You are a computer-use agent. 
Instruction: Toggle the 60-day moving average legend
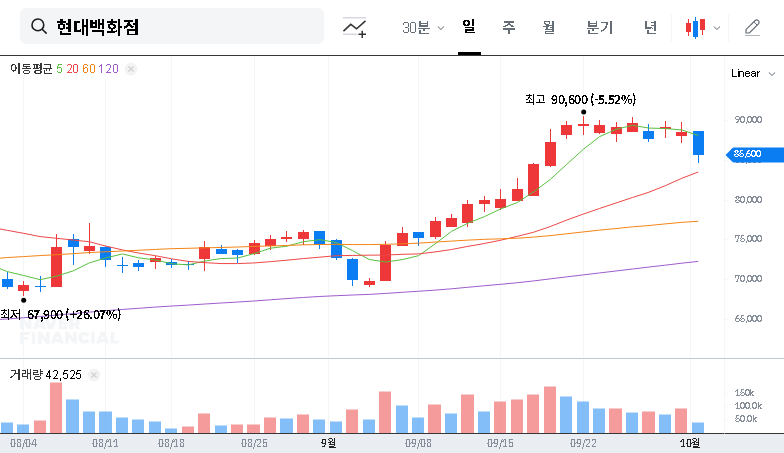89,68
